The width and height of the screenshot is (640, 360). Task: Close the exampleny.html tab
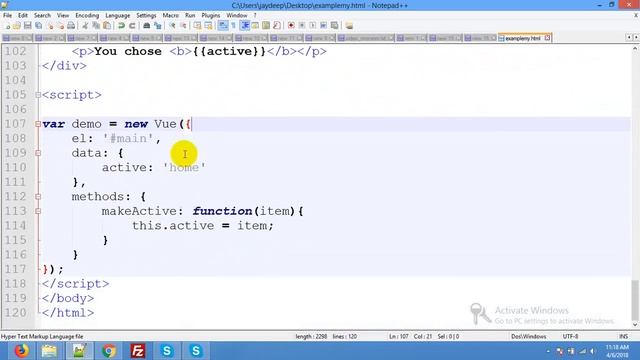547,38
